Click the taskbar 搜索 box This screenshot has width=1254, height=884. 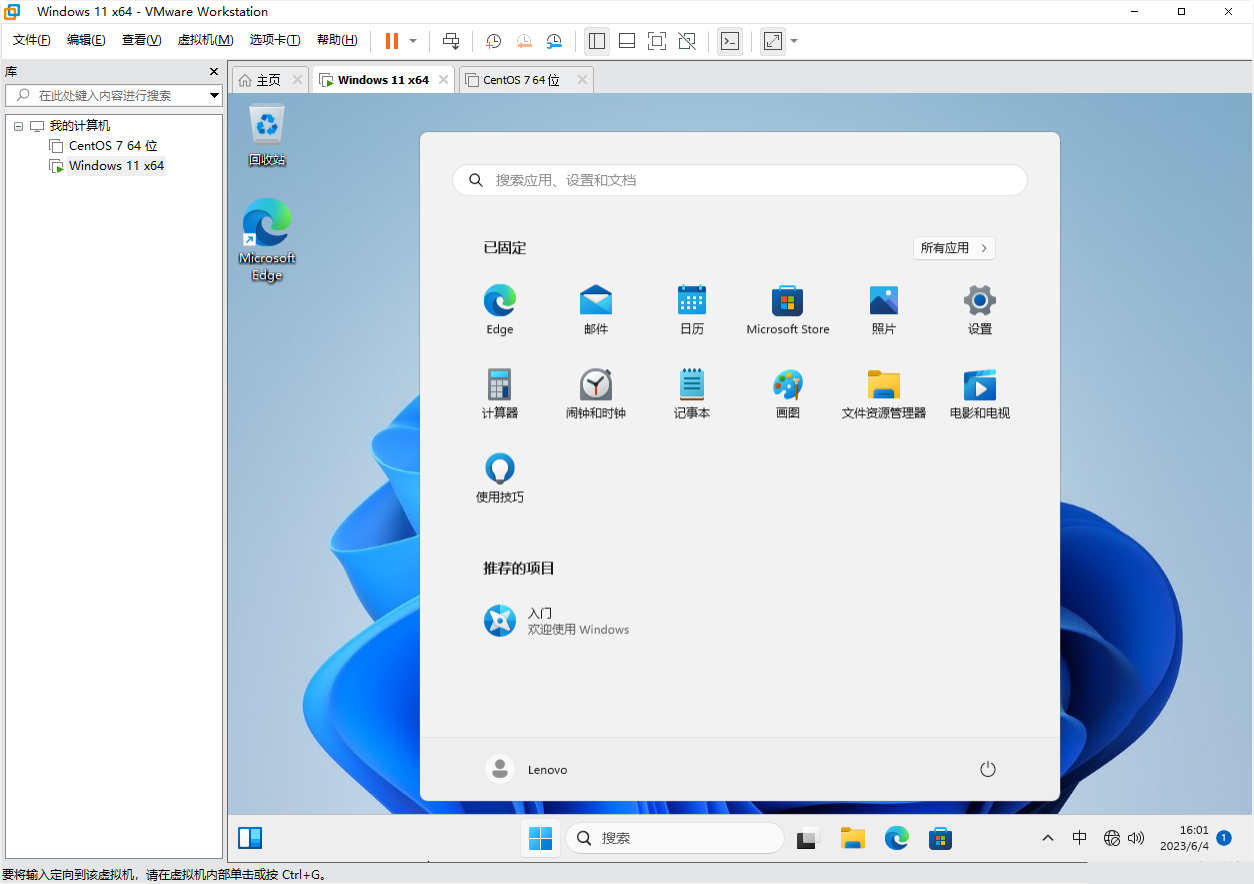(675, 838)
